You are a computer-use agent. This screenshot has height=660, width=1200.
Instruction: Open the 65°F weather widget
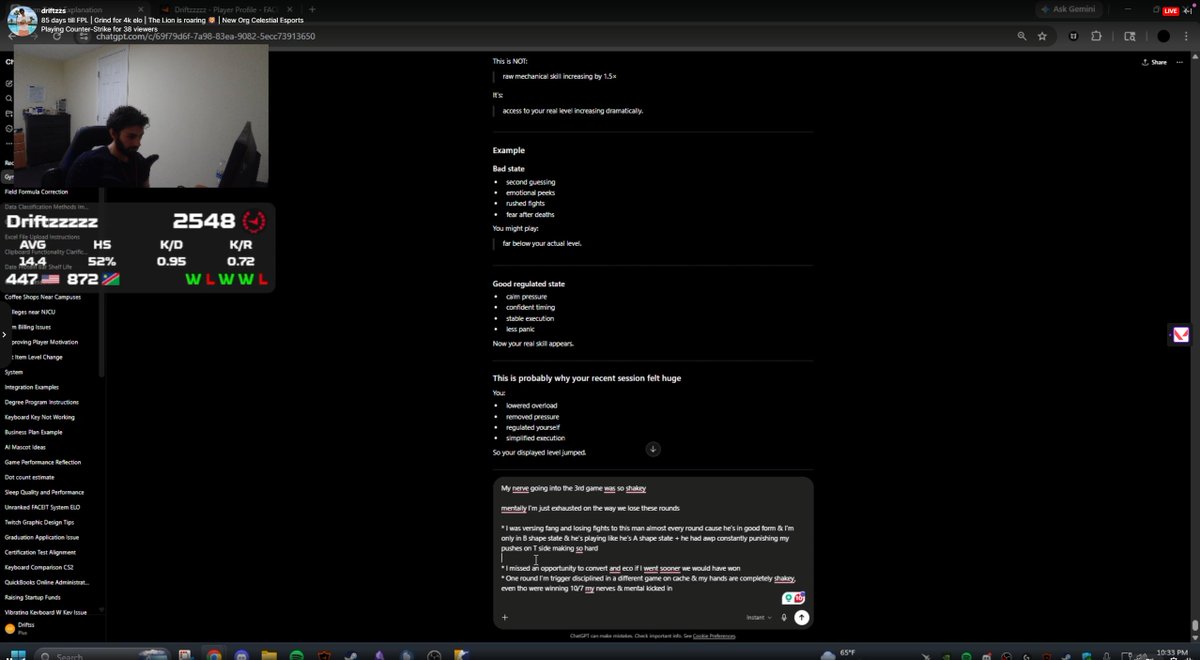tap(837, 654)
